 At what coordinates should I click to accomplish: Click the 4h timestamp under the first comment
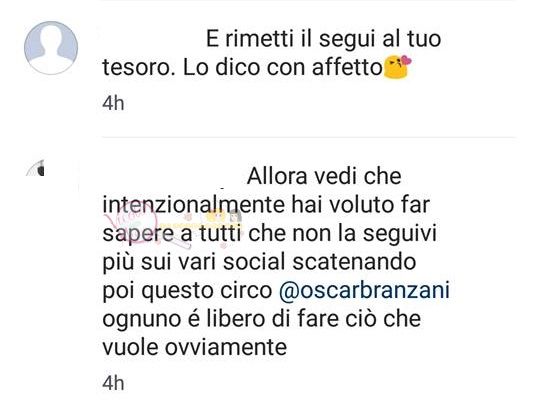tap(113, 103)
